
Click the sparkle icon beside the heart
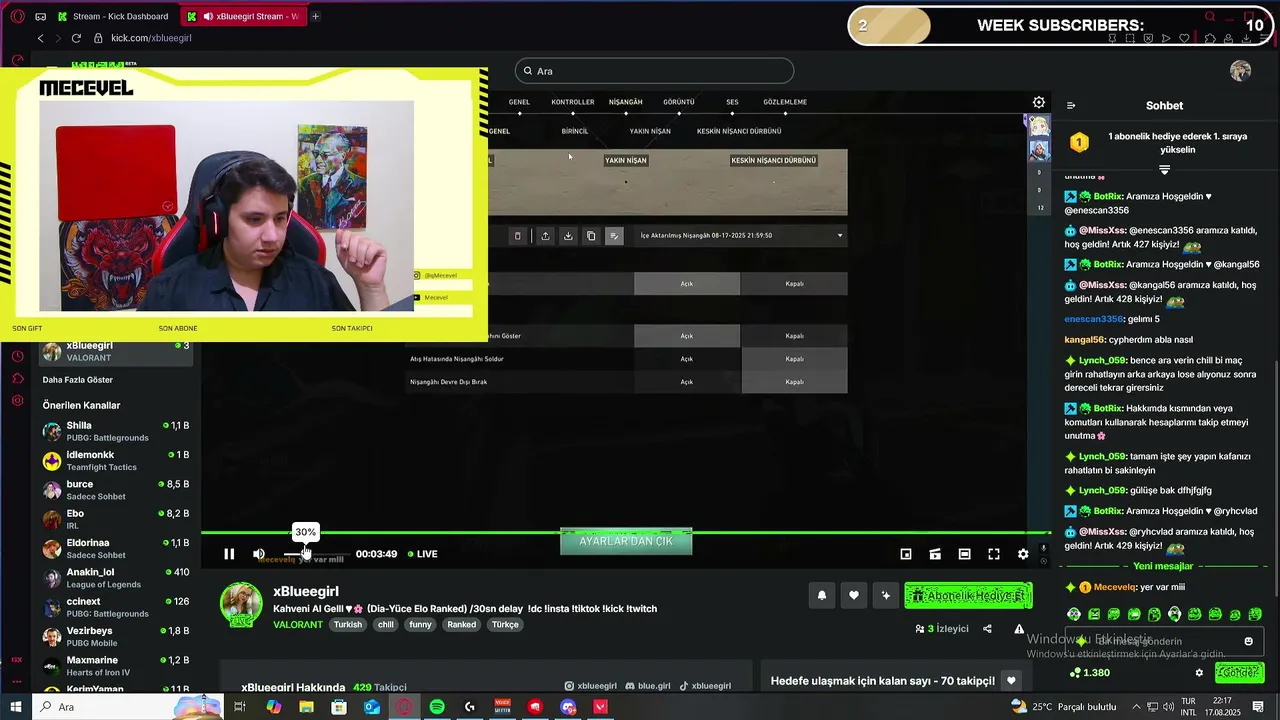[x=885, y=595]
